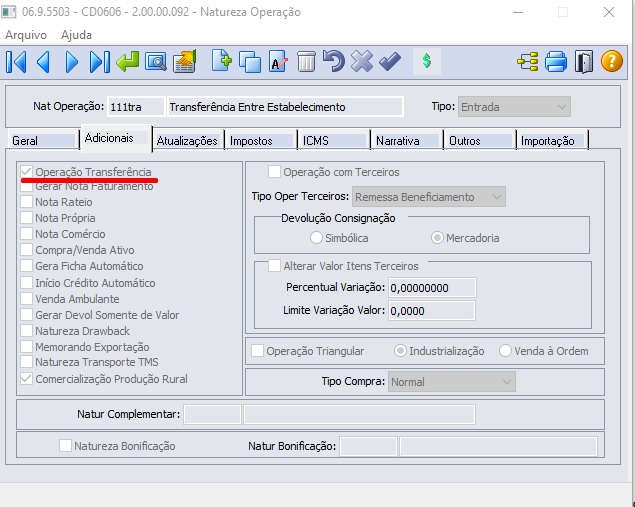Go to previous record arrow

click(43, 62)
